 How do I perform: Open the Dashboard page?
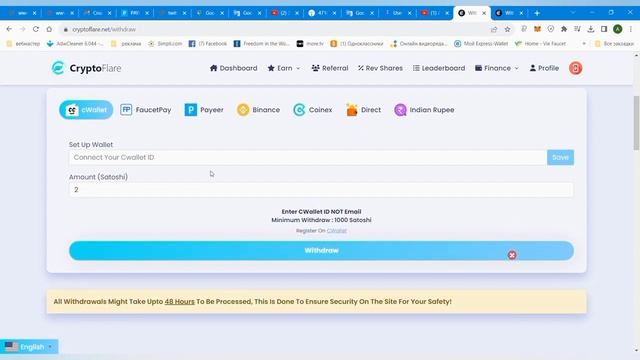pyautogui.click(x=233, y=68)
